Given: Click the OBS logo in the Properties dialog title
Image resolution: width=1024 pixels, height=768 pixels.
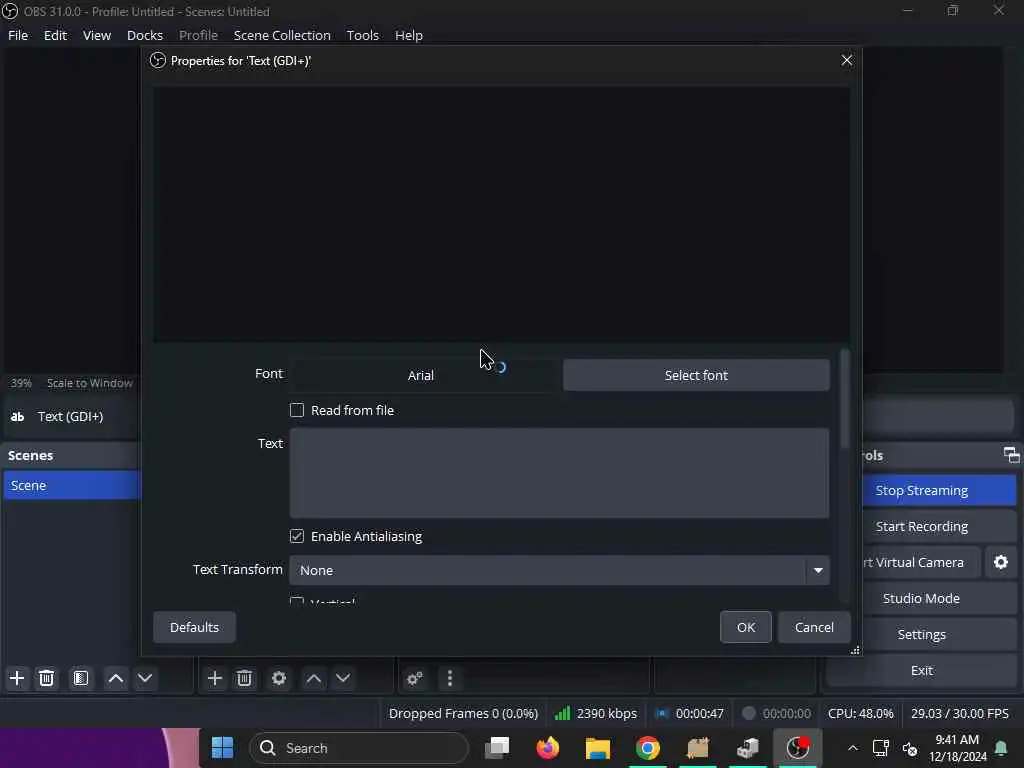Looking at the screenshot, I should point(157,61).
